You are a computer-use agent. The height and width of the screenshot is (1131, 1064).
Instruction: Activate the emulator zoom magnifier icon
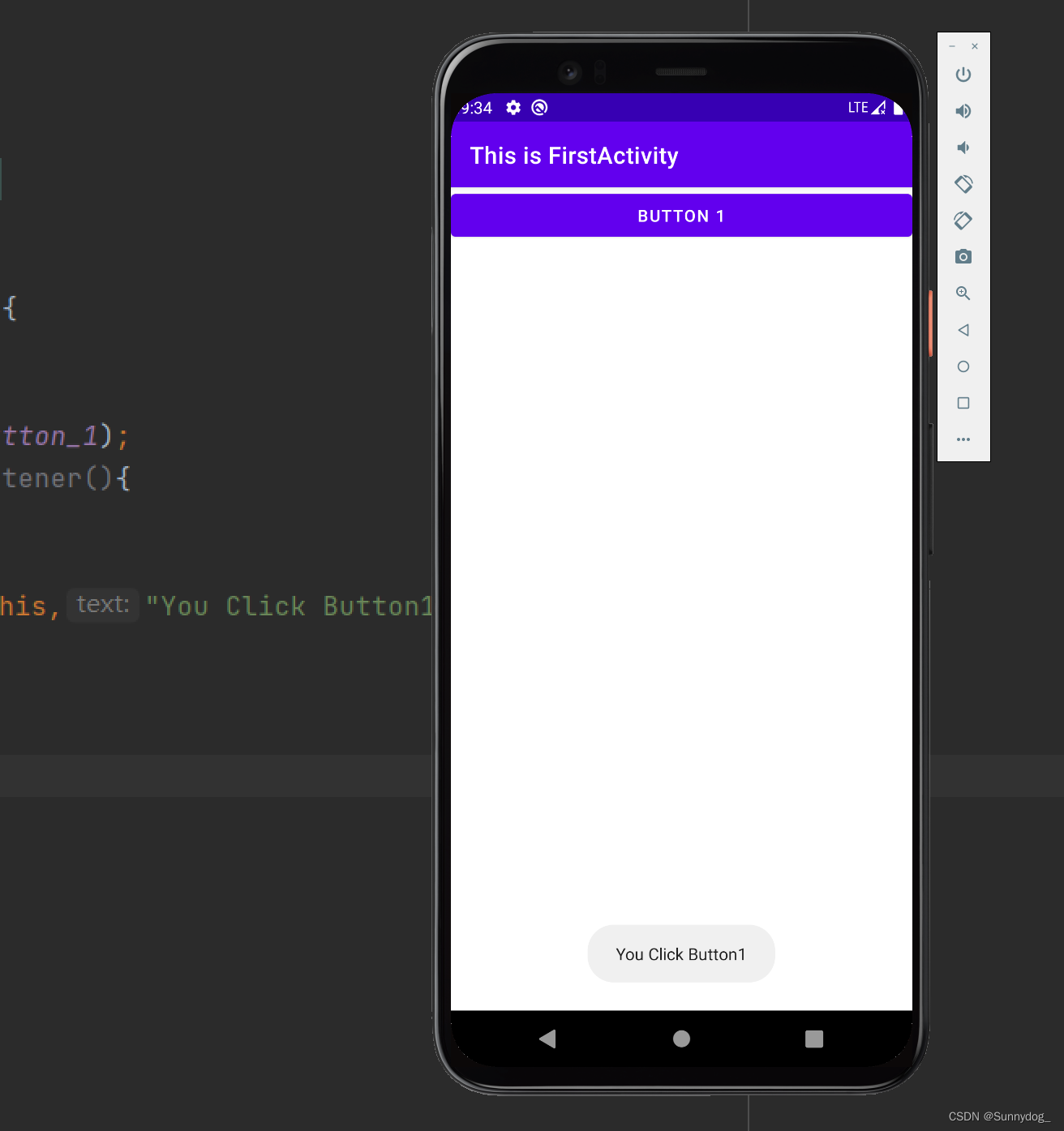tap(963, 293)
